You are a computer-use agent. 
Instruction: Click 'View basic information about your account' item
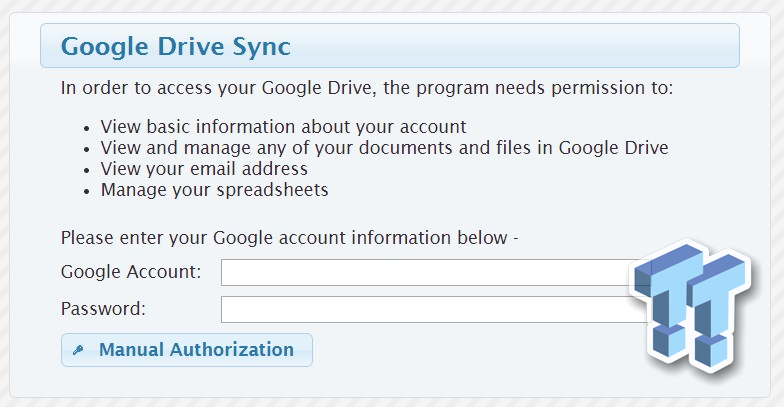tap(283, 127)
